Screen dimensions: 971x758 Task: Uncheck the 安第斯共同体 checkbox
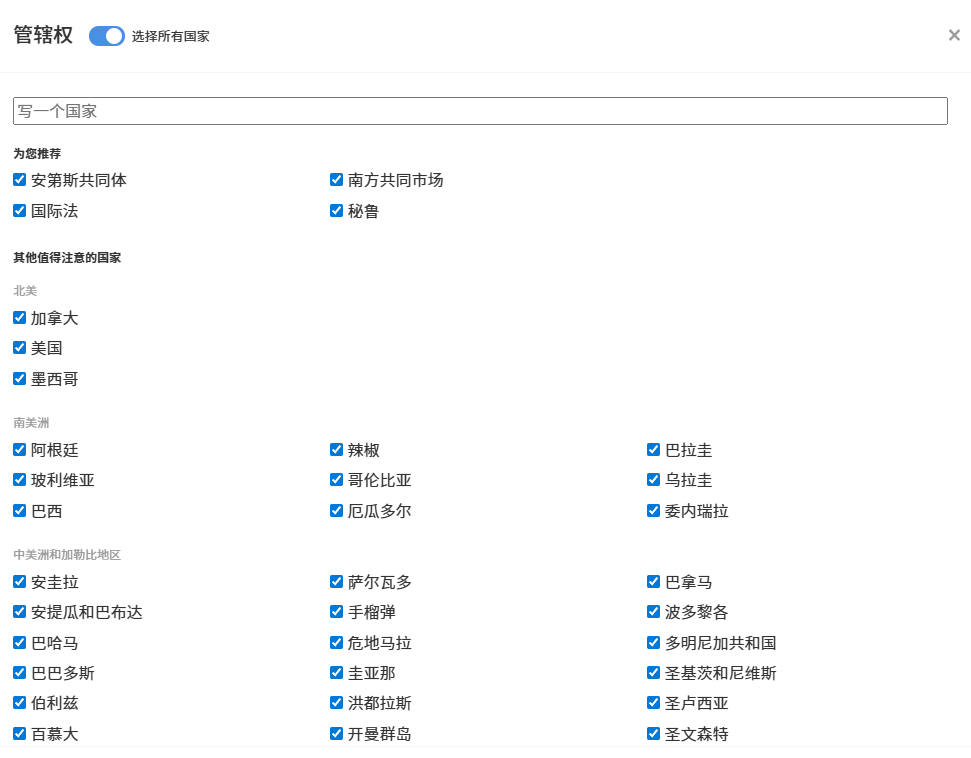tap(20, 180)
